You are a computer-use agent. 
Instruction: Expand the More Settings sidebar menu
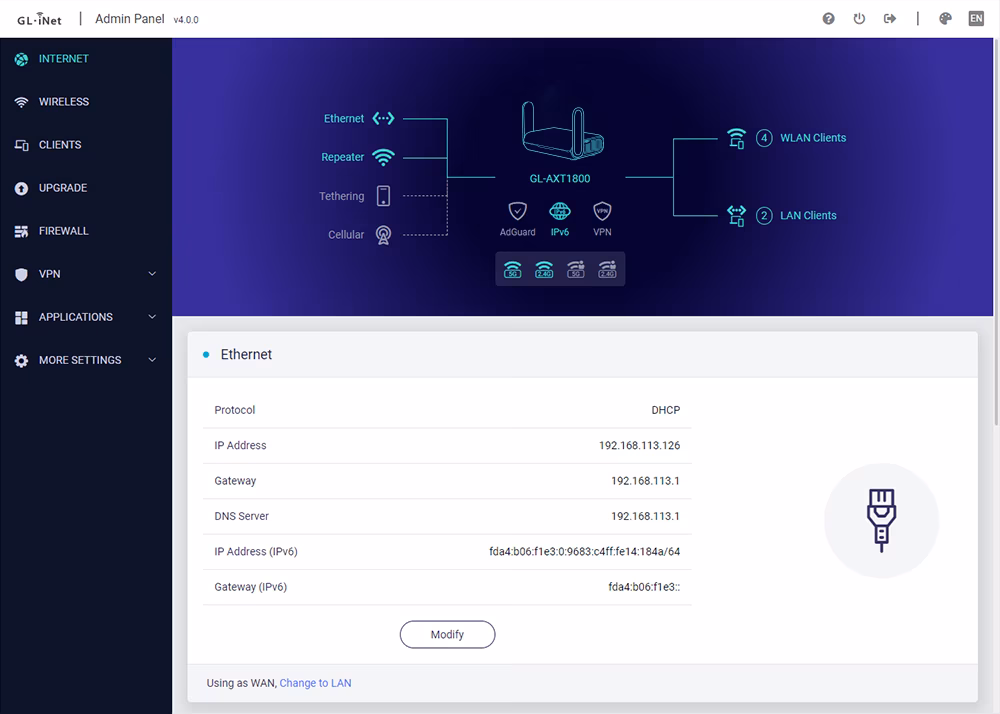[x=86, y=360]
